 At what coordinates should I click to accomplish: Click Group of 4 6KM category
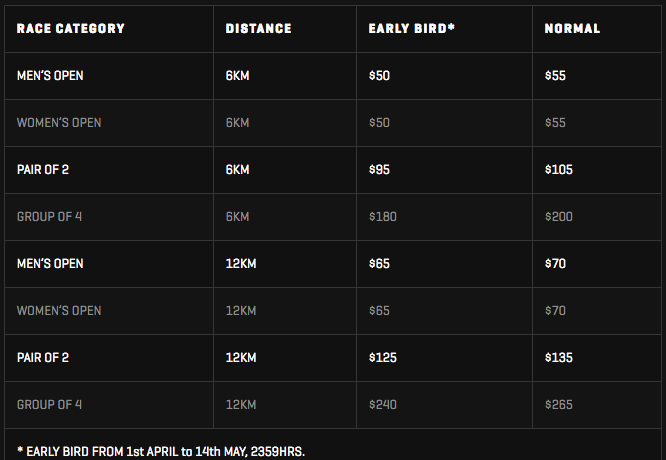click(x=49, y=217)
